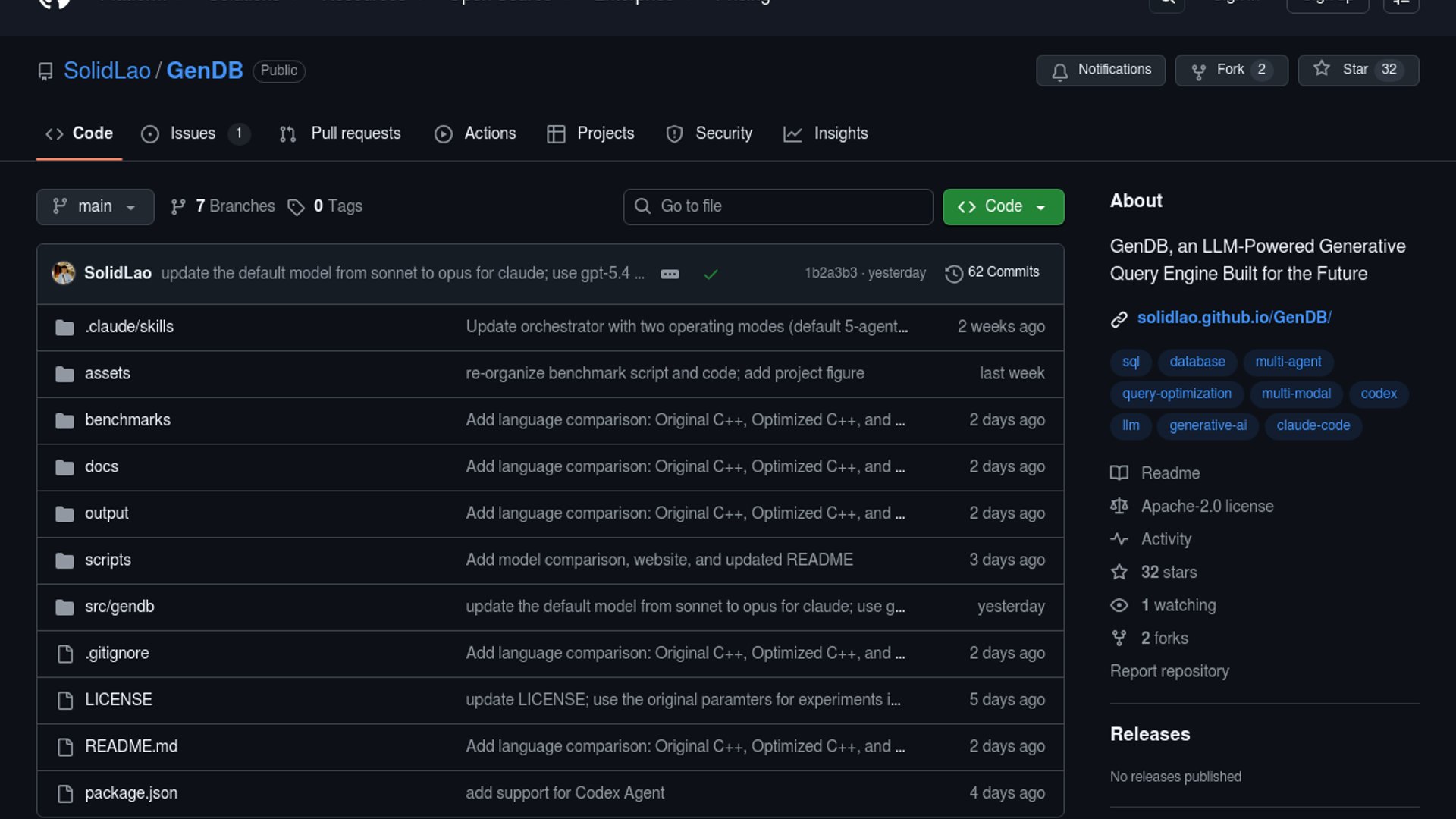Click the Go to file search field

pyautogui.click(x=778, y=207)
